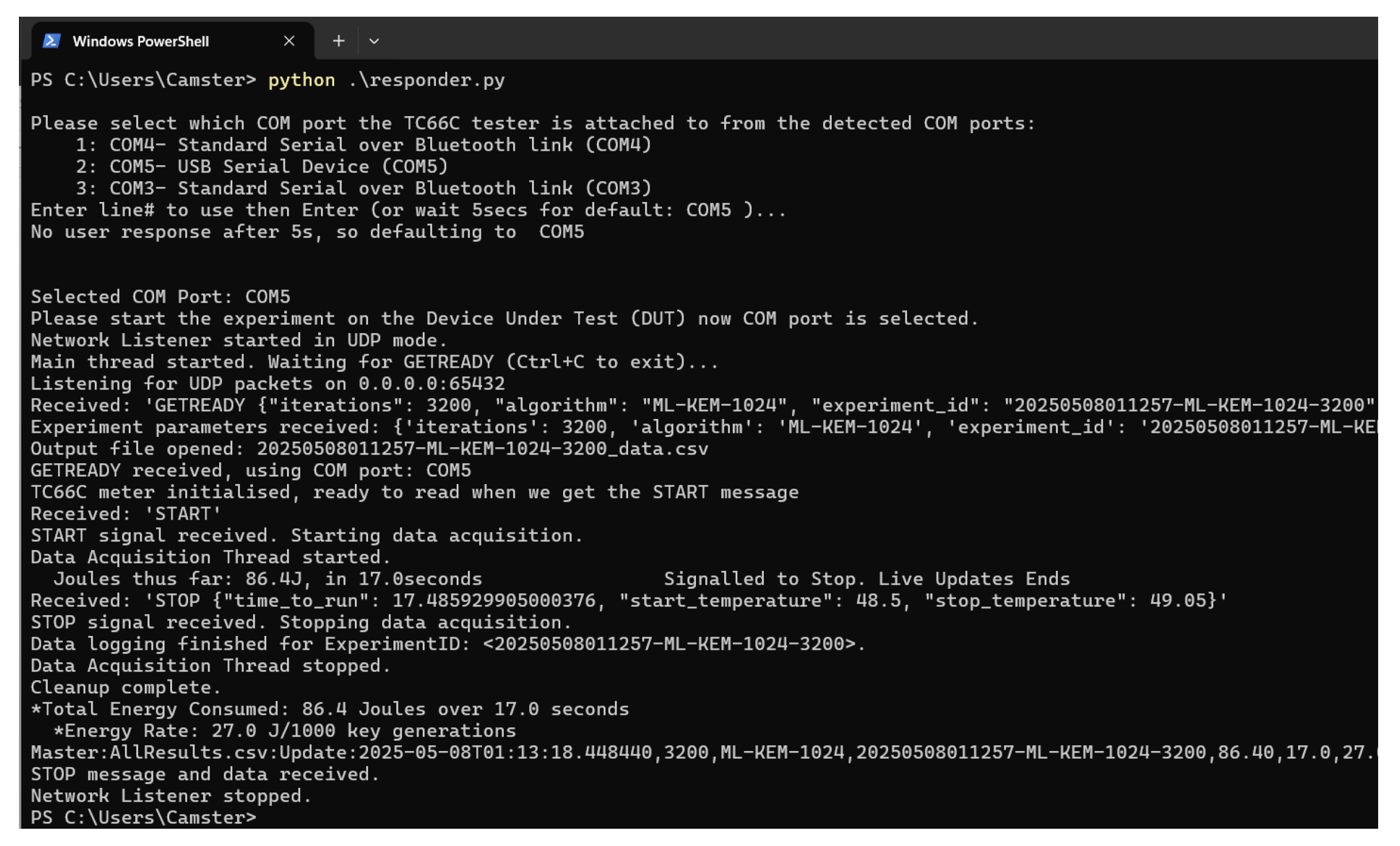Click the PowerShell icon on the tab
The width and height of the screenshot is (1400, 846).
tap(51, 41)
